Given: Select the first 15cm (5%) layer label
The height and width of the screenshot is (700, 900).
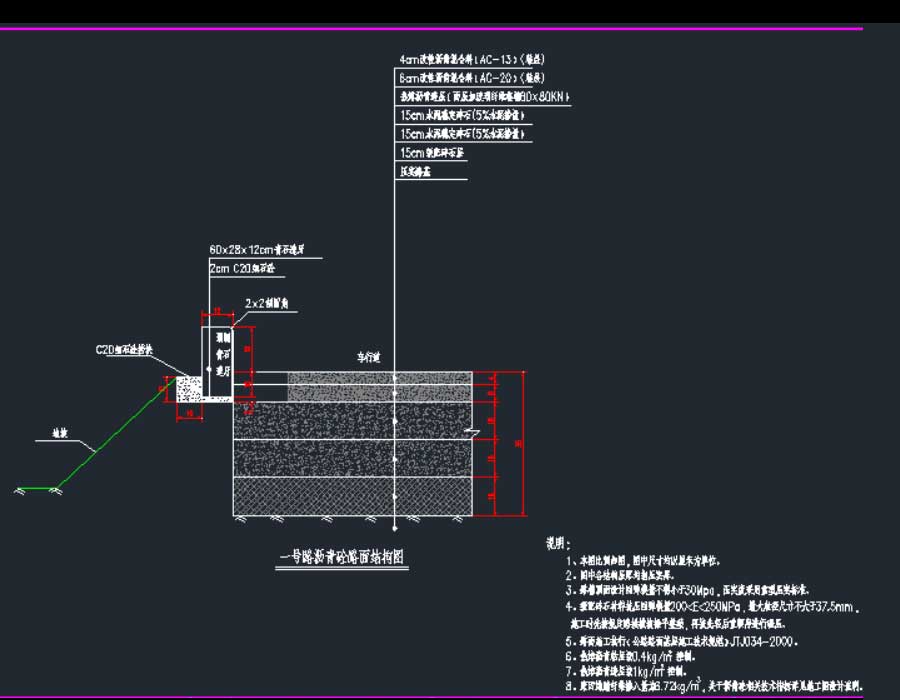Looking at the screenshot, I should point(462,115).
